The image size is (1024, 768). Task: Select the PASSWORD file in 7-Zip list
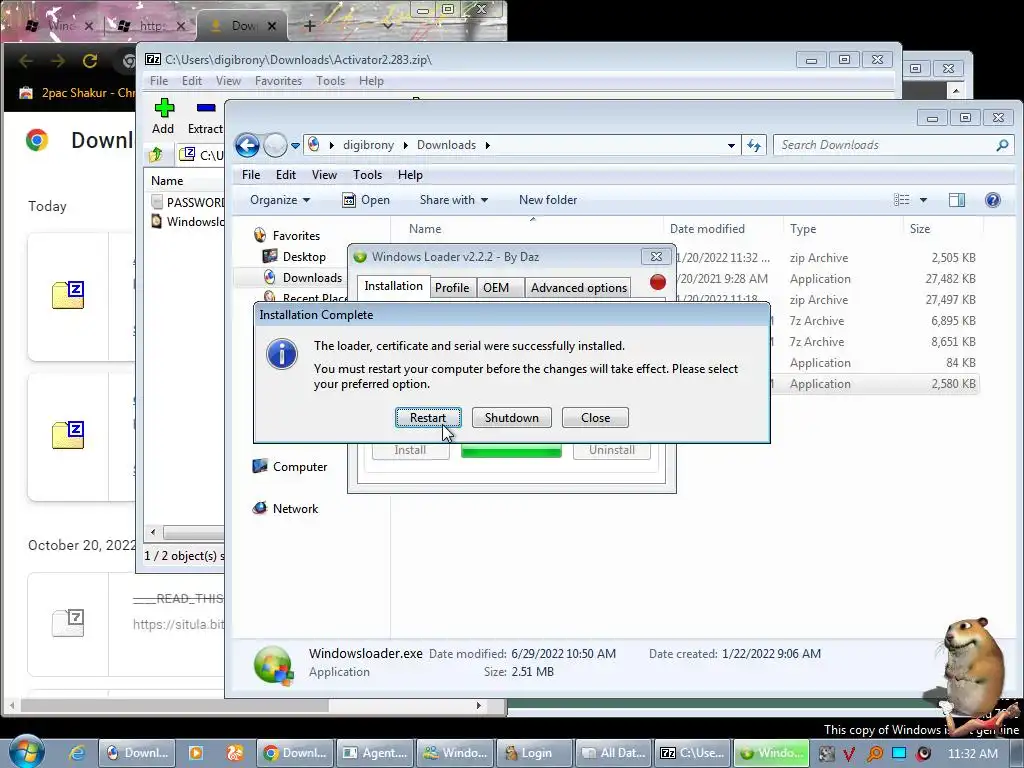coord(188,202)
